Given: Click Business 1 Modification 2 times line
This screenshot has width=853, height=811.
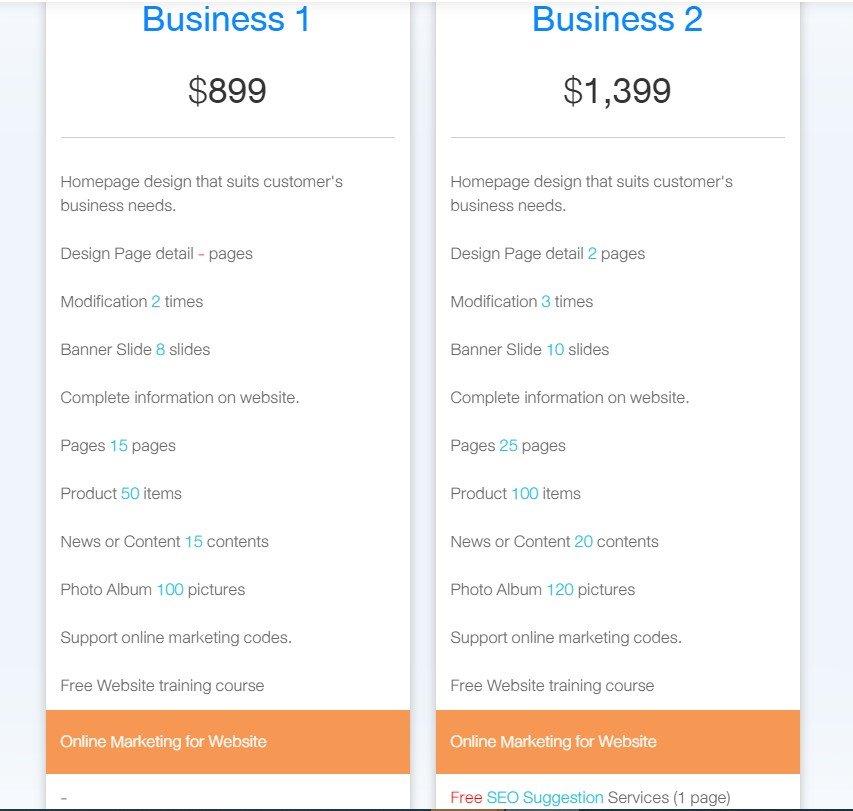Looking at the screenshot, I should [132, 301].
